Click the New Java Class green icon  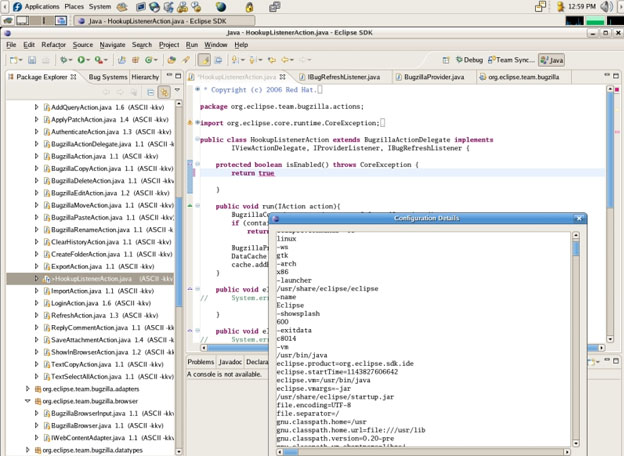click(x=149, y=60)
